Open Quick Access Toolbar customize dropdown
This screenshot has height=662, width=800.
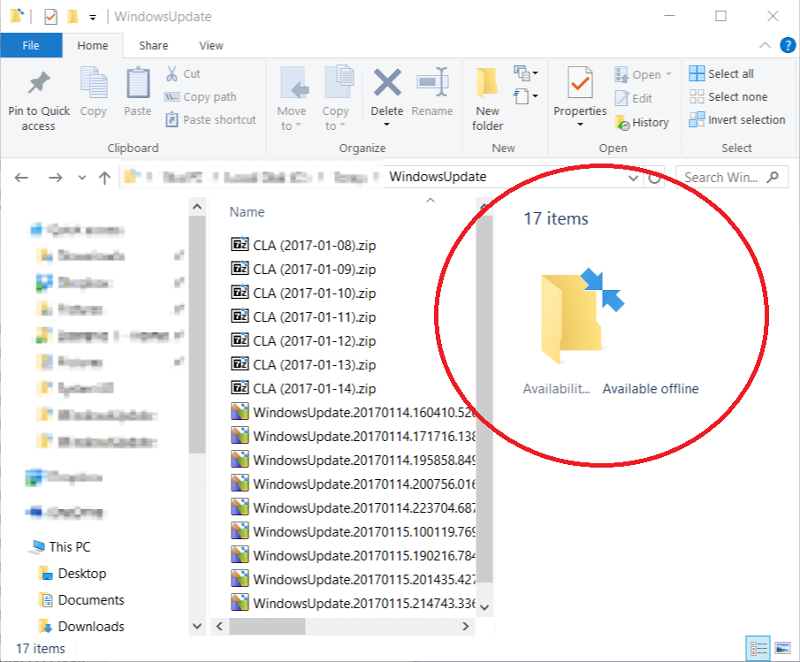[x=93, y=17]
